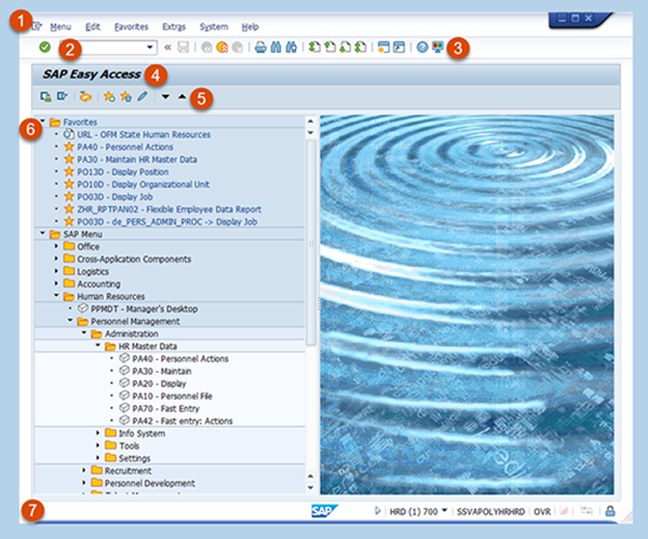Select PA70 - Fast Entry transaction

click(166, 408)
